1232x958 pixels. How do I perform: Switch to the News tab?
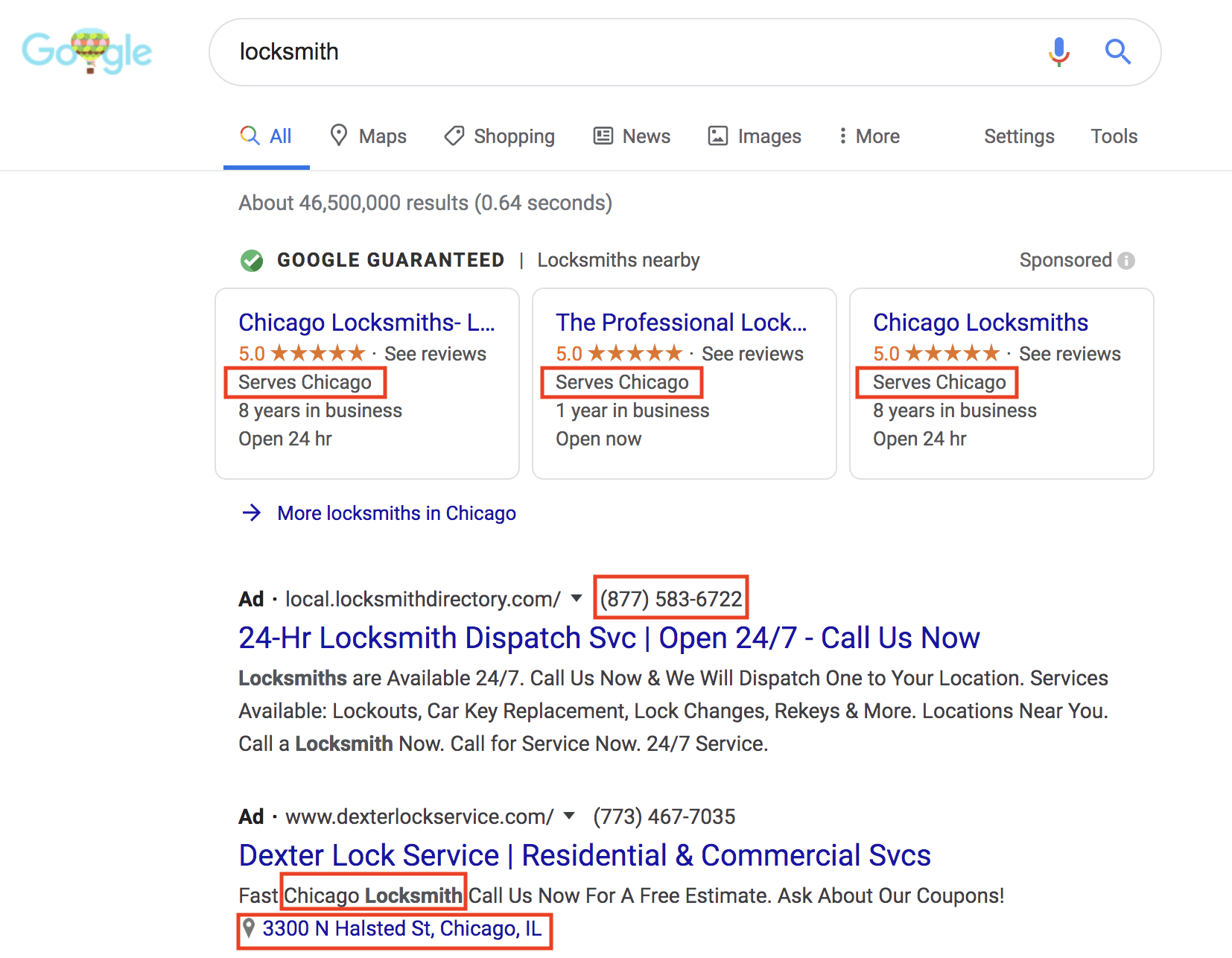coord(631,136)
